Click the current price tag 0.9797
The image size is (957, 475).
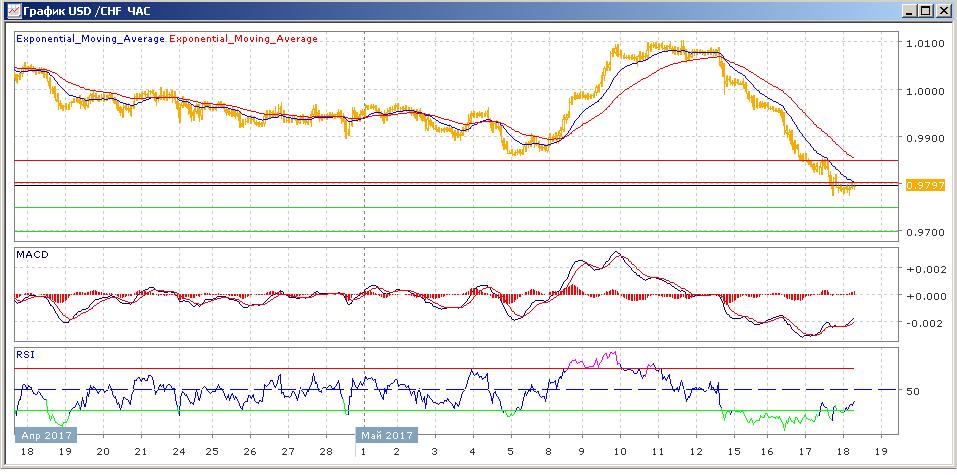pos(926,185)
